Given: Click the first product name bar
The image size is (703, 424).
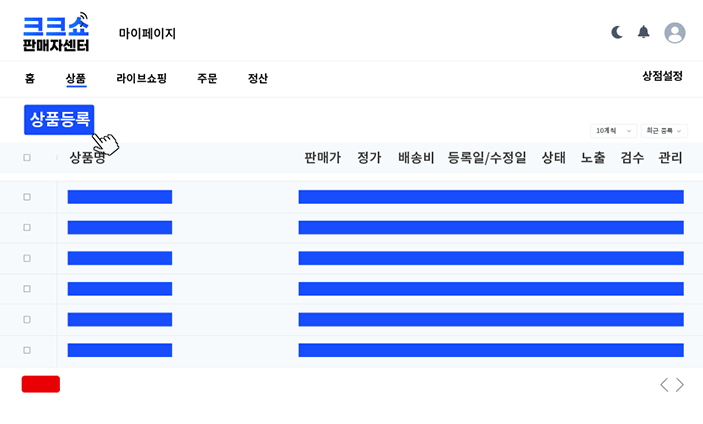Looking at the screenshot, I should coord(120,197).
